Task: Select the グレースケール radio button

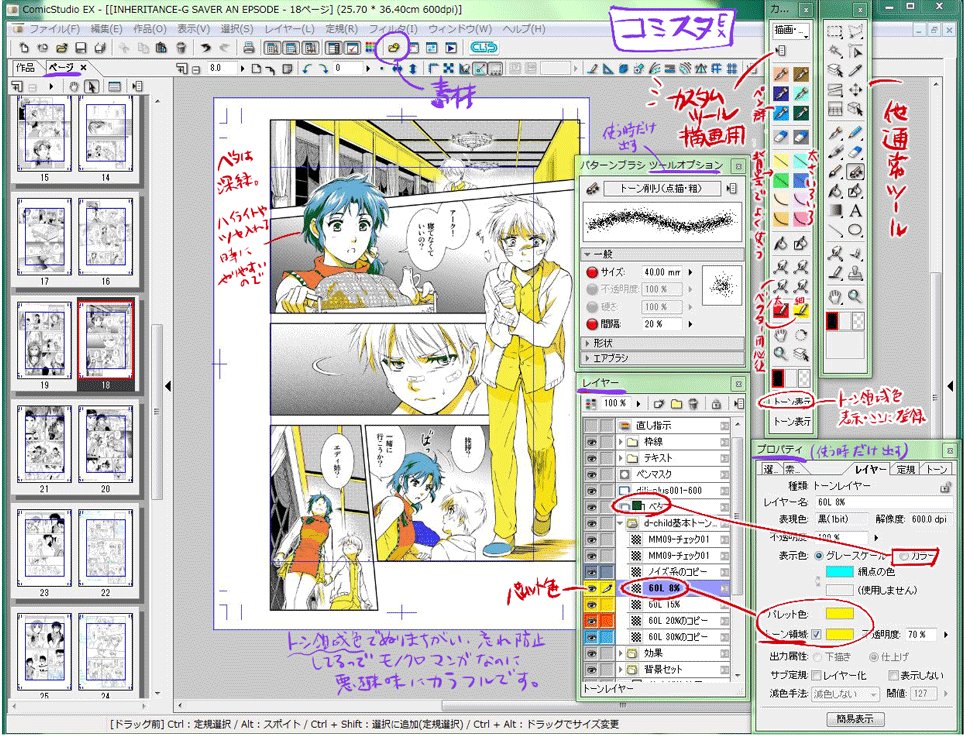Action: (818, 556)
